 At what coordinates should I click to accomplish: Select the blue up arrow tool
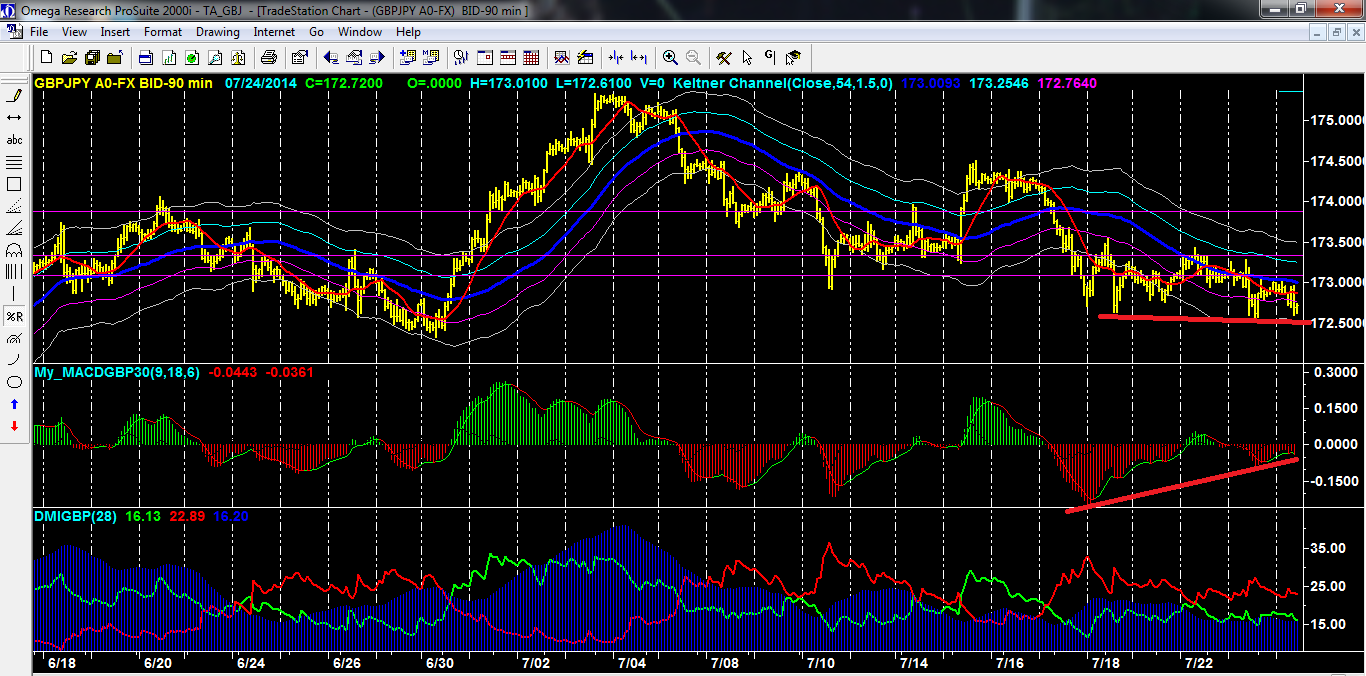[14, 404]
